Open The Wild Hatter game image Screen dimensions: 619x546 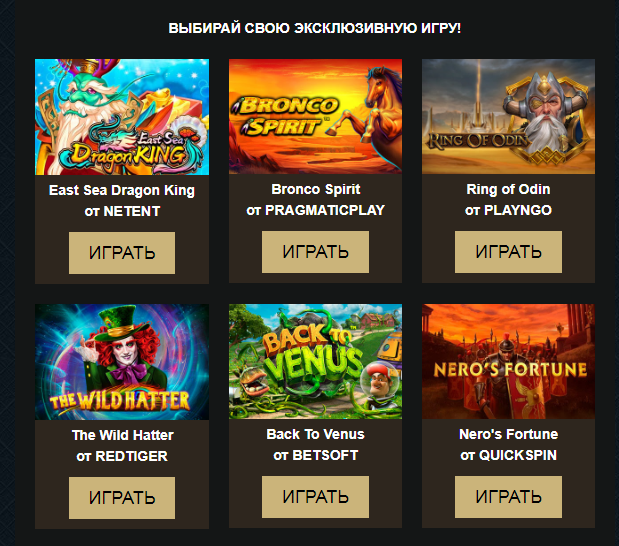122,362
